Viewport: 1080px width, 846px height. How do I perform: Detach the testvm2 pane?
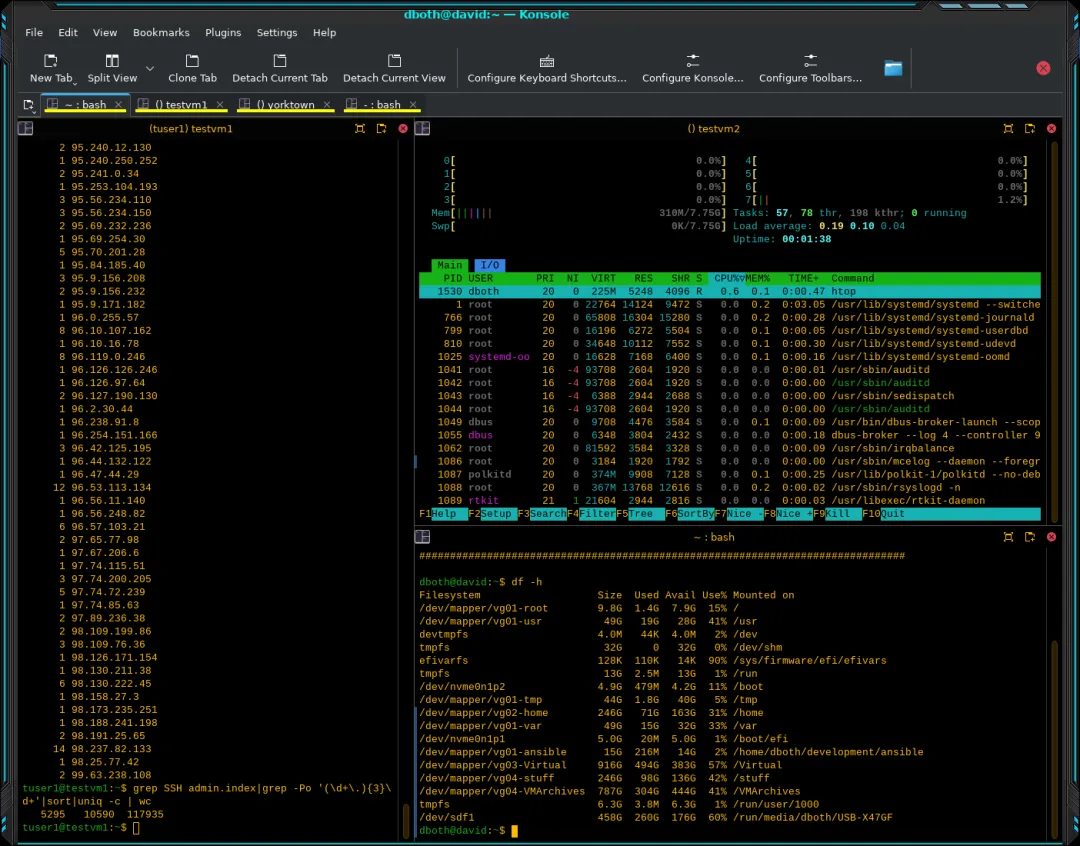click(x=1030, y=129)
